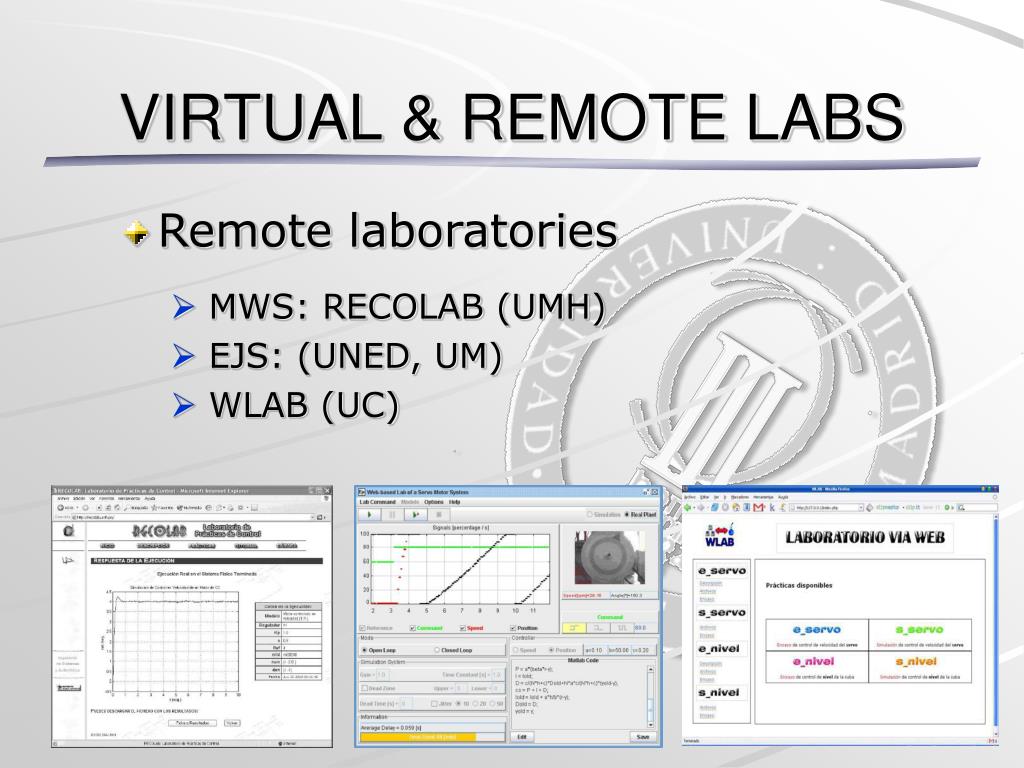This screenshot has width=1024, height=768.
Task: Click the Forward arrow in the WLAB browser
Action: [701, 507]
